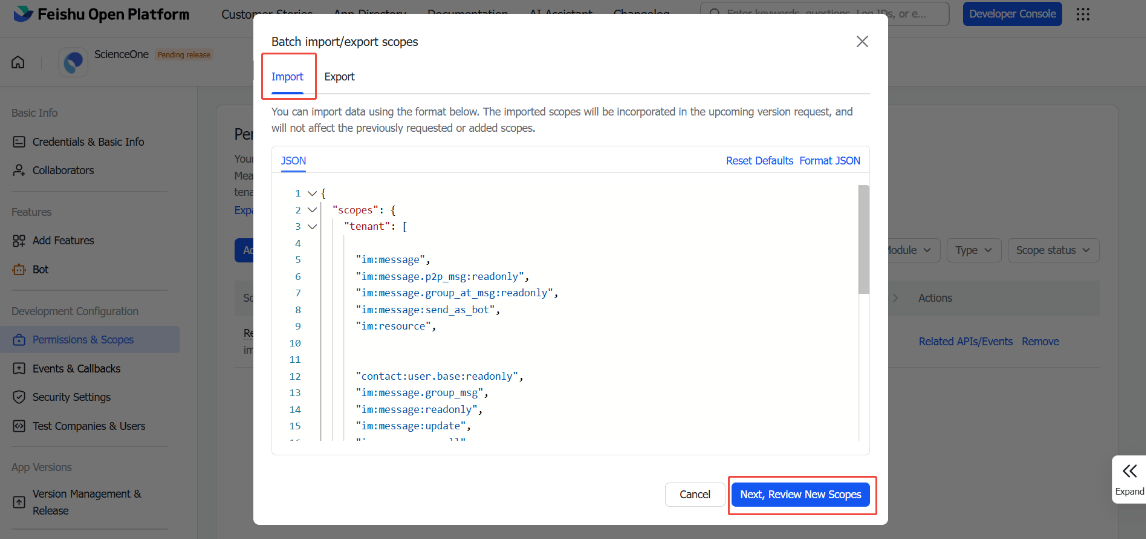Click the Events & Callbacks icon

19,369
